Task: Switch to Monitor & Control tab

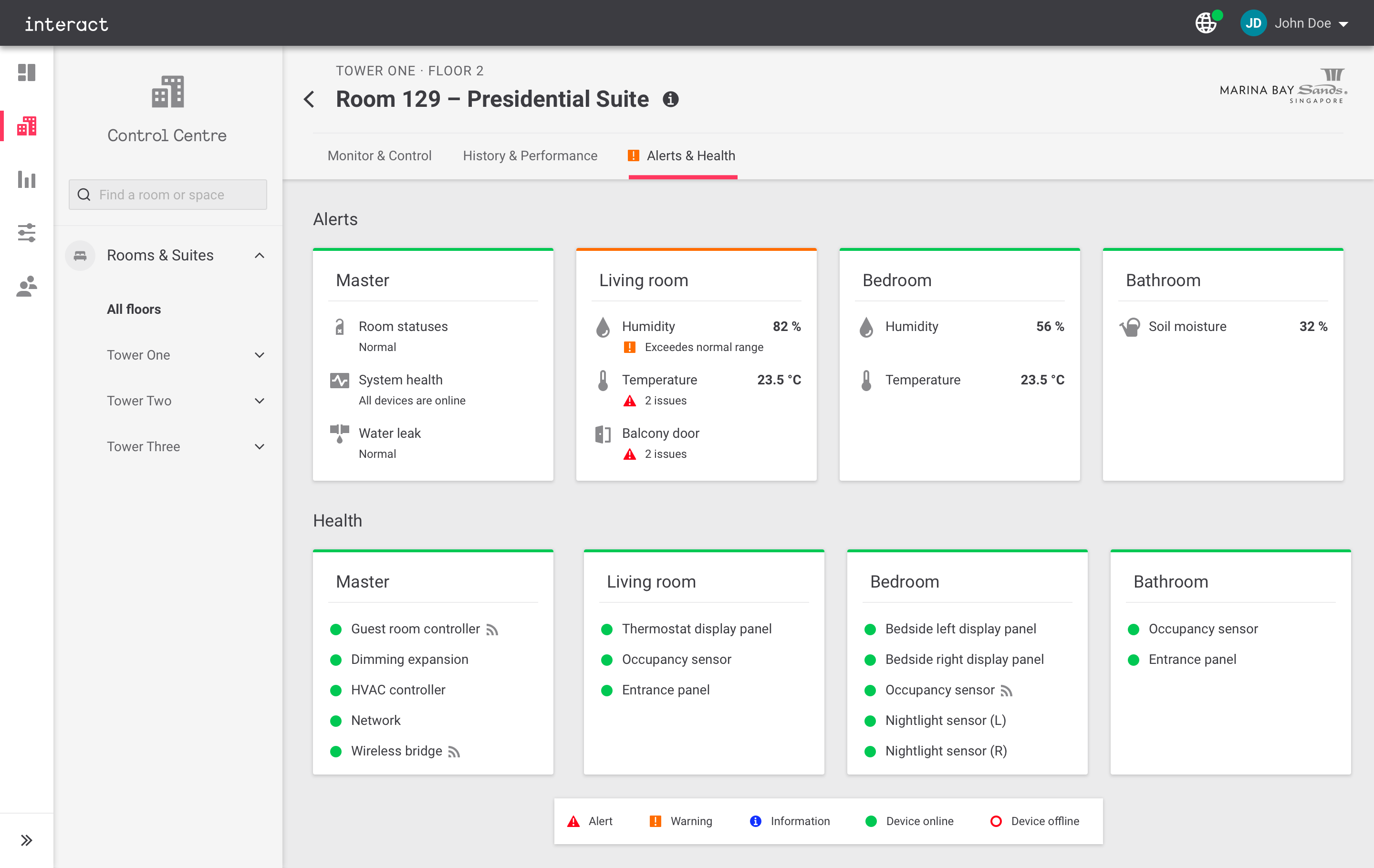Action: pyautogui.click(x=379, y=155)
